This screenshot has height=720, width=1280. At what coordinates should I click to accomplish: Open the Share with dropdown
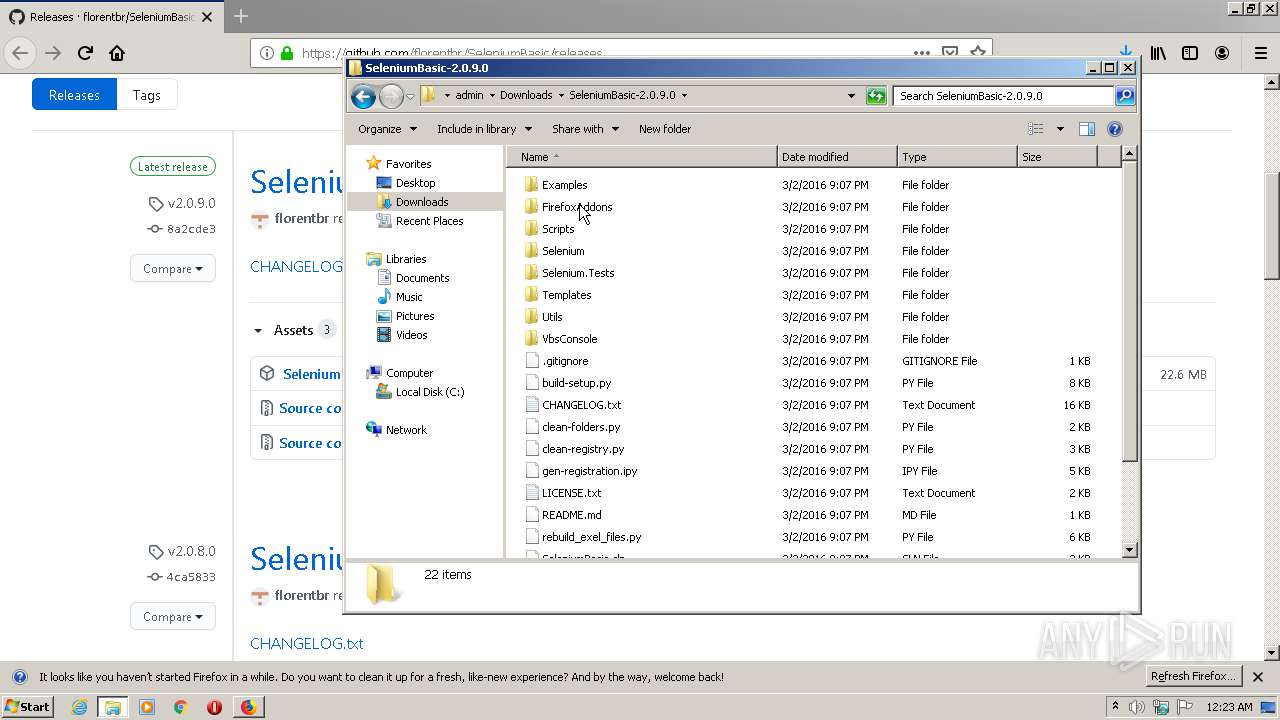pyautogui.click(x=585, y=129)
